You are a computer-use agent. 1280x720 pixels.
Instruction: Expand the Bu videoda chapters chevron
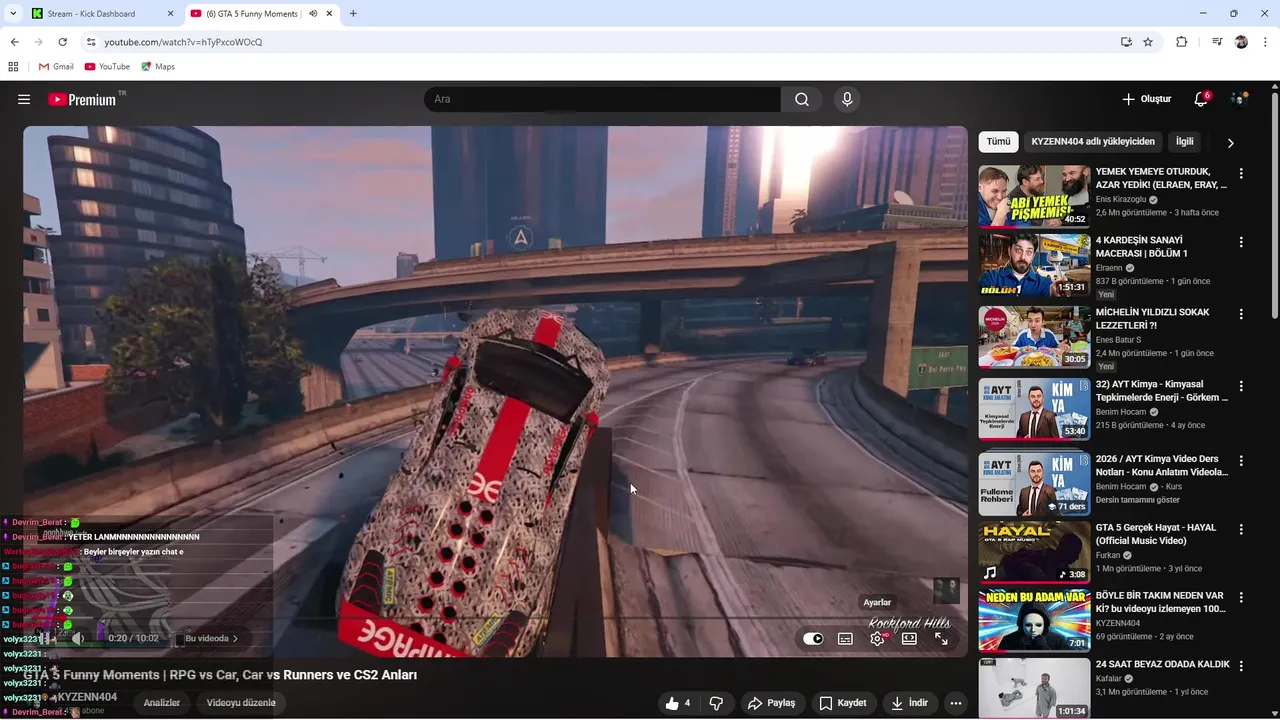(x=236, y=638)
